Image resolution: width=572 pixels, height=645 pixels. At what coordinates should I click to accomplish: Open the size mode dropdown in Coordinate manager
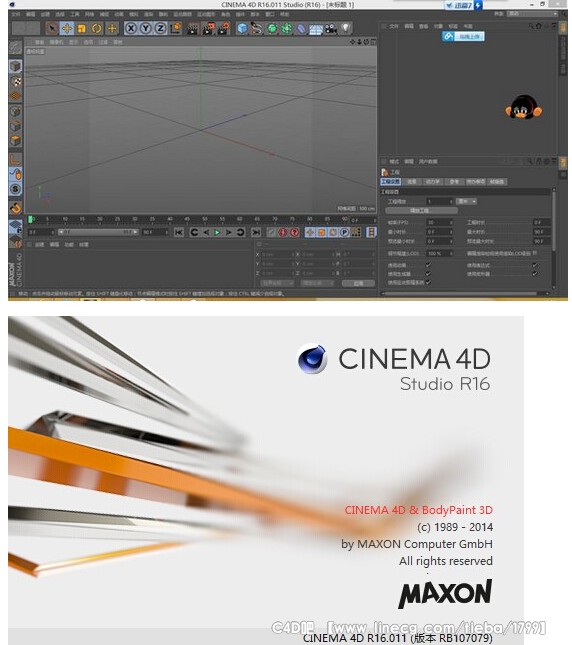tap(318, 283)
